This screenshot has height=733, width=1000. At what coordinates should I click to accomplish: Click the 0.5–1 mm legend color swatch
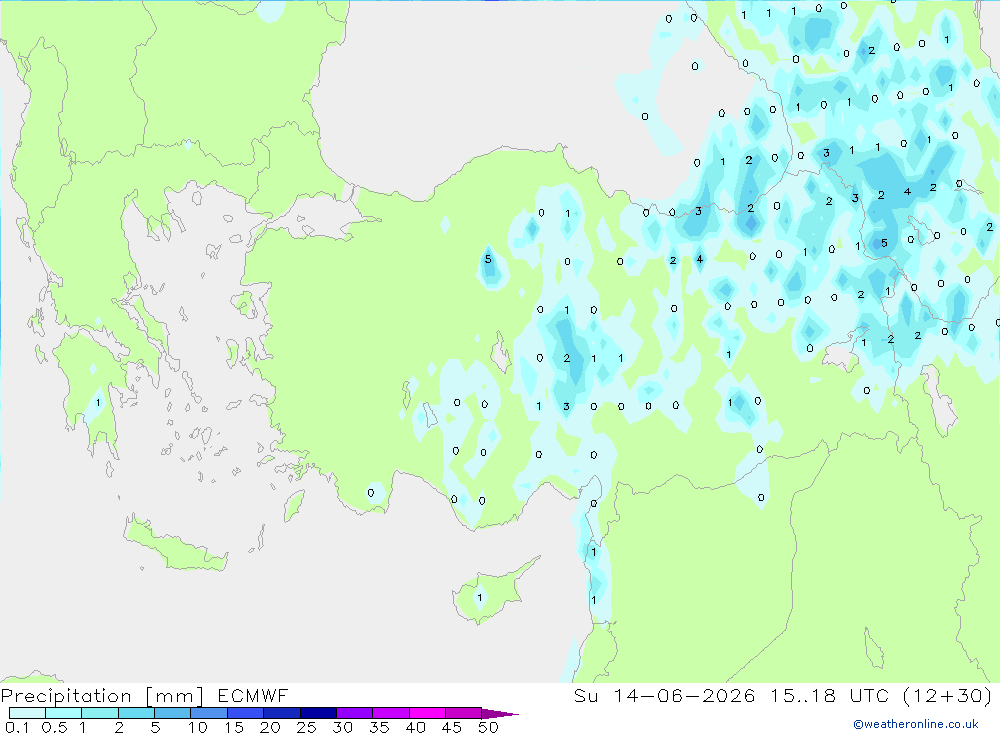63,713
